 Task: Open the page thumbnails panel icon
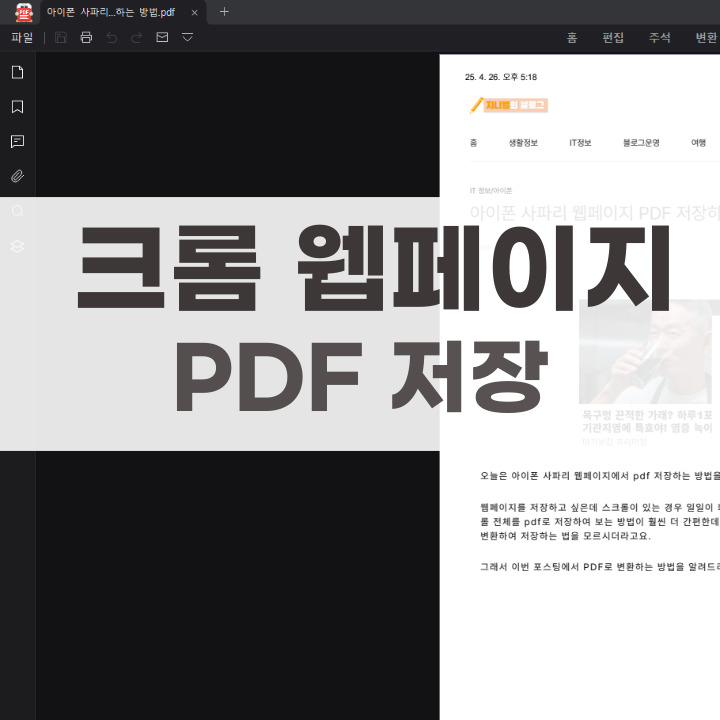click(17, 73)
